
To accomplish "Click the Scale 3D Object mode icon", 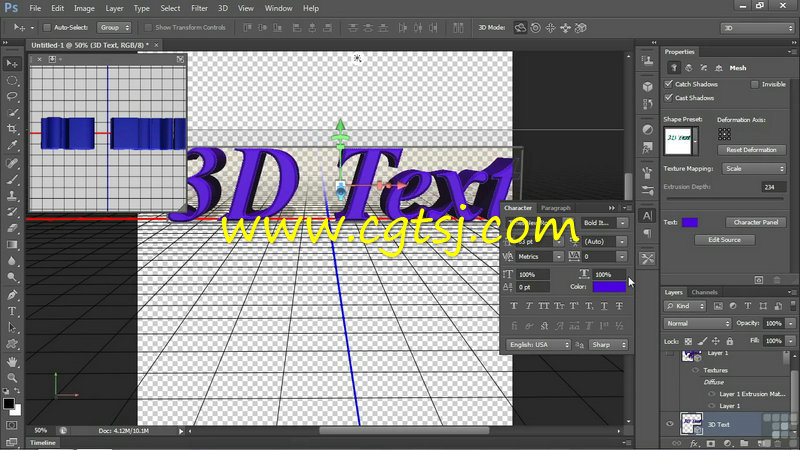I will 581,28.
